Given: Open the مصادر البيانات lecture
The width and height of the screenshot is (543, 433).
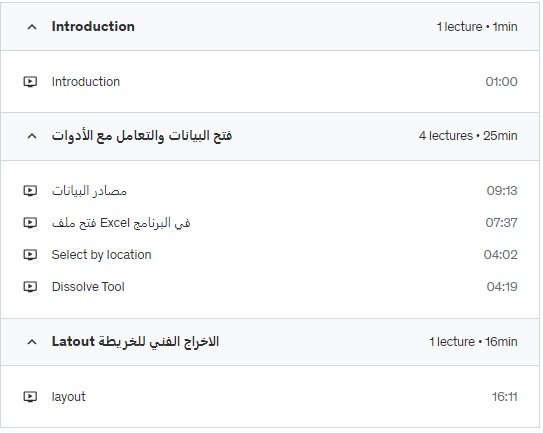Looking at the screenshot, I should pyautogui.click(x=89, y=191).
